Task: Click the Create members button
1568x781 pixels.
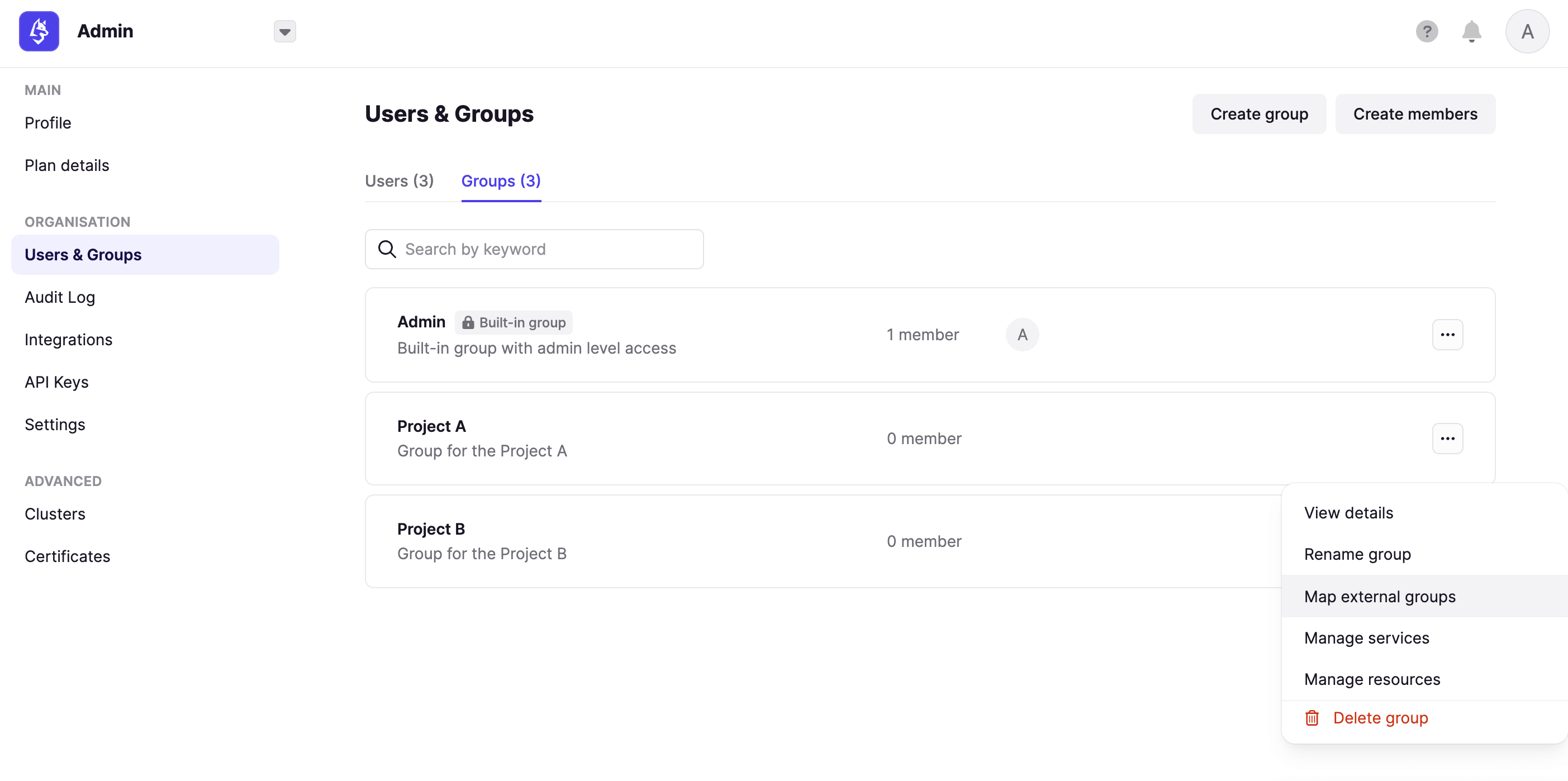Action: [x=1415, y=114]
